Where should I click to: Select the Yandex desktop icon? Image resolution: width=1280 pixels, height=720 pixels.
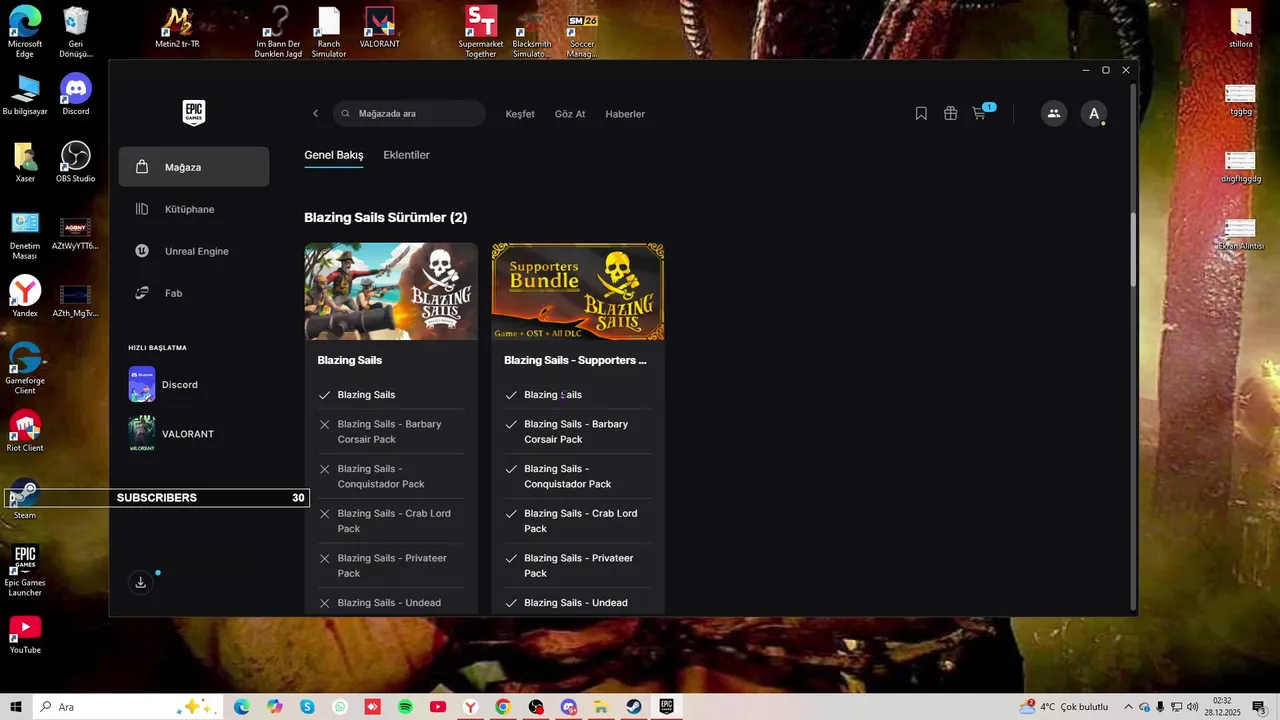pyautogui.click(x=25, y=296)
